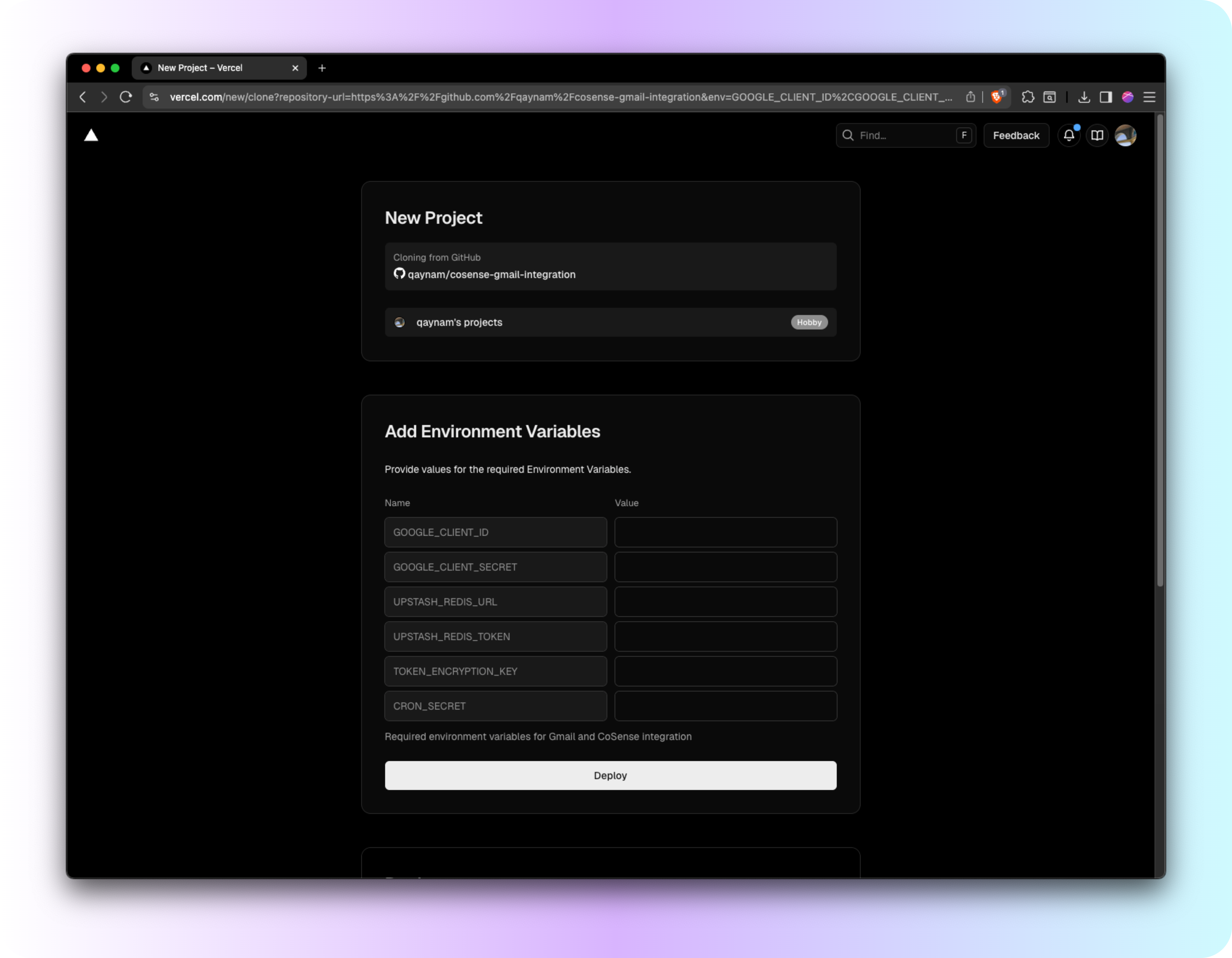The width and height of the screenshot is (1232, 958).
Task: Focus the TOKEN_ENCRYPTION_KEY value field
Action: point(726,672)
